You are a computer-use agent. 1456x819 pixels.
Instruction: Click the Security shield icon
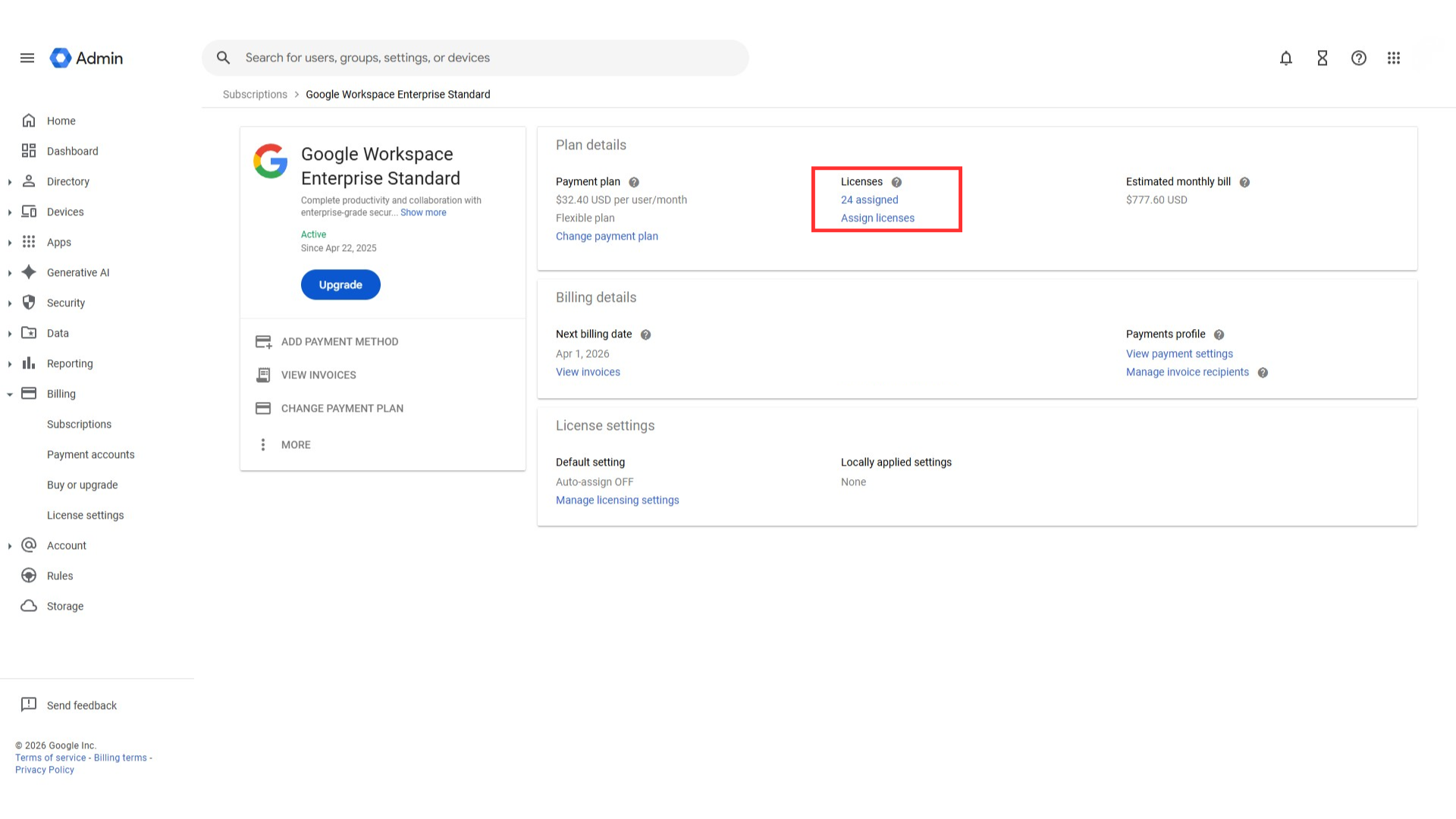point(29,303)
